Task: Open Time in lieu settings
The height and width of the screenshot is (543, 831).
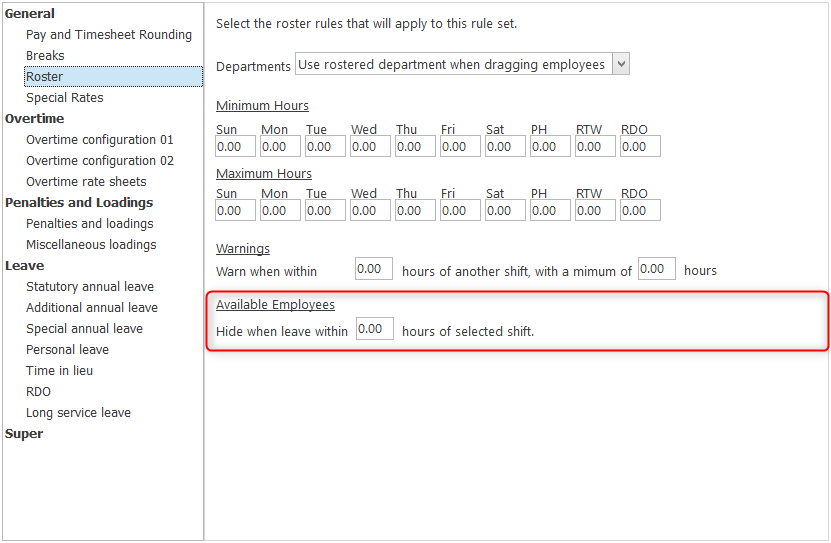Action: click(x=59, y=371)
